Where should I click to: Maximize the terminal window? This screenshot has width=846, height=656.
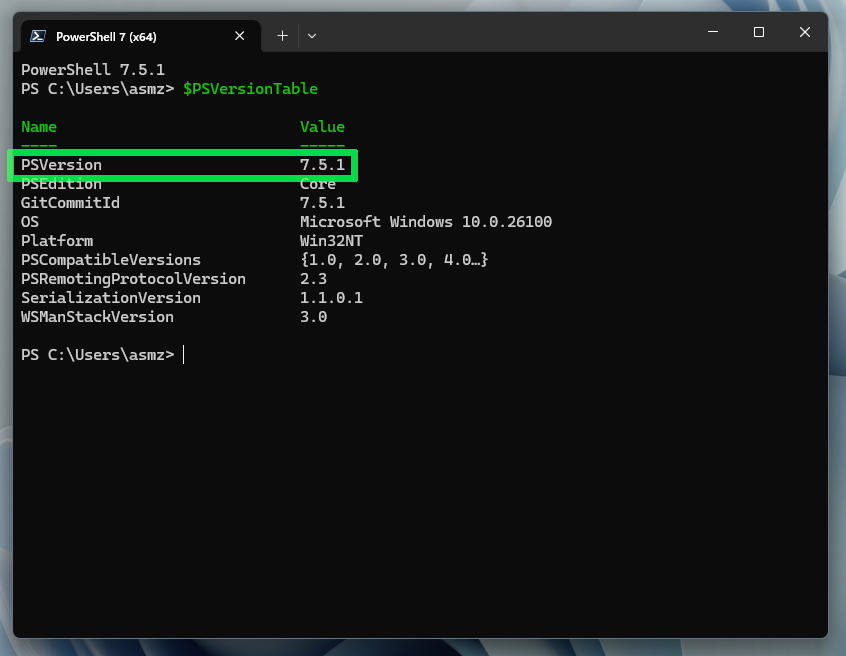point(759,32)
